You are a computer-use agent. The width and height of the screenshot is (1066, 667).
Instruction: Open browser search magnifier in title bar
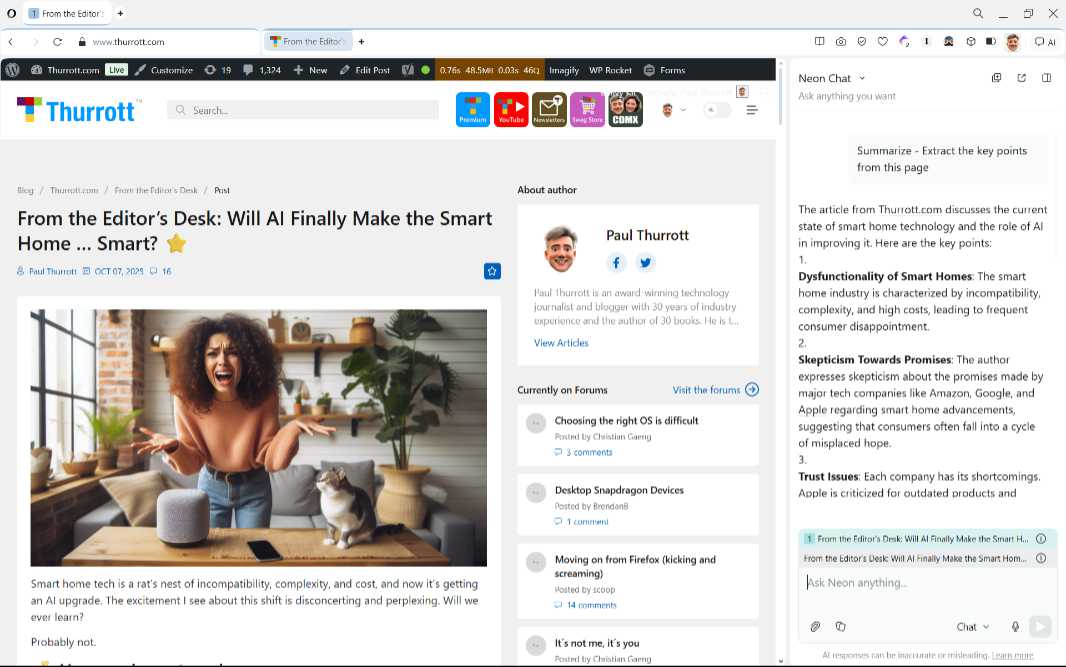(x=978, y=13)
